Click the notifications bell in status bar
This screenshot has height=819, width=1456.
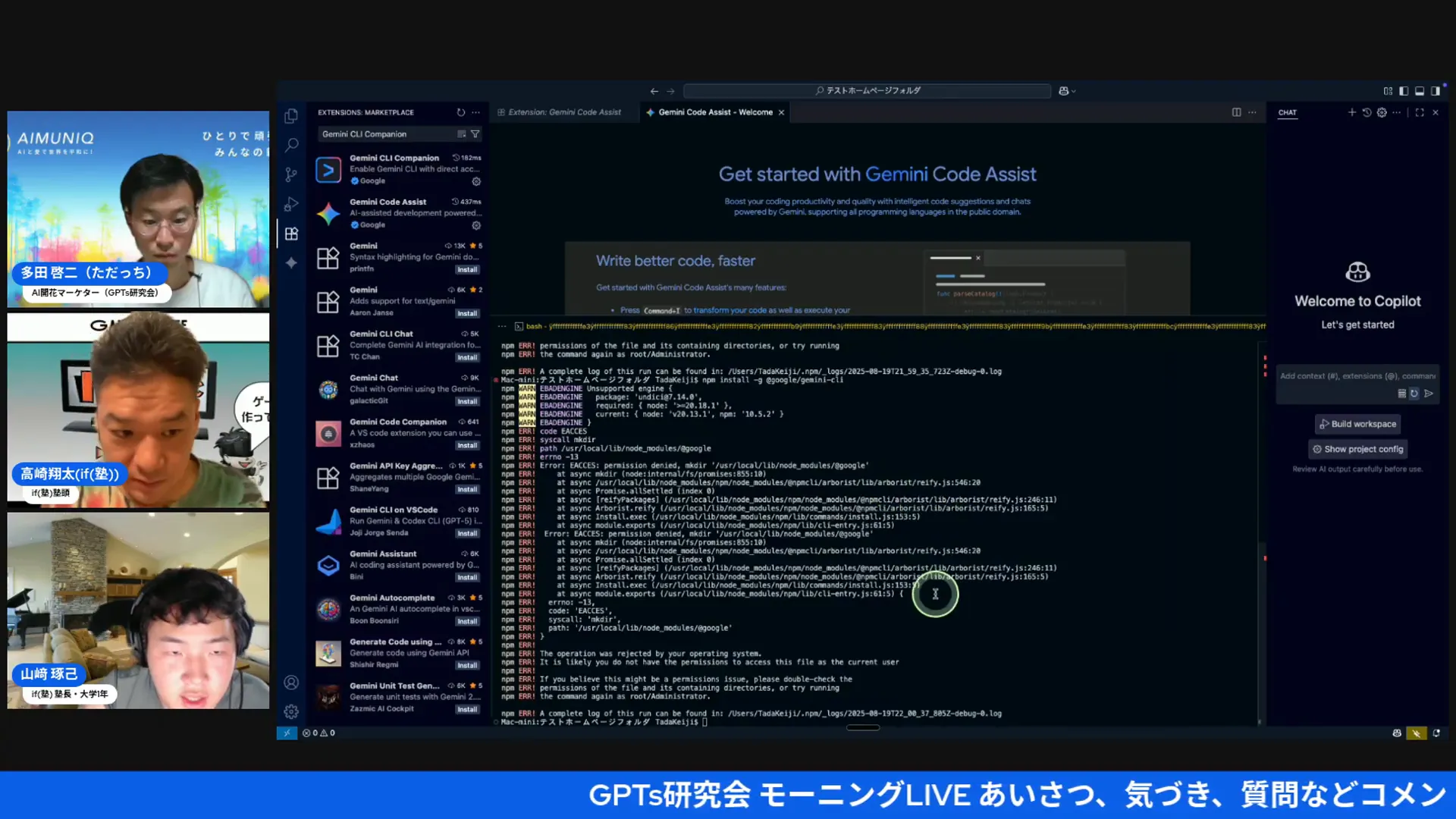click(1436, 733)
